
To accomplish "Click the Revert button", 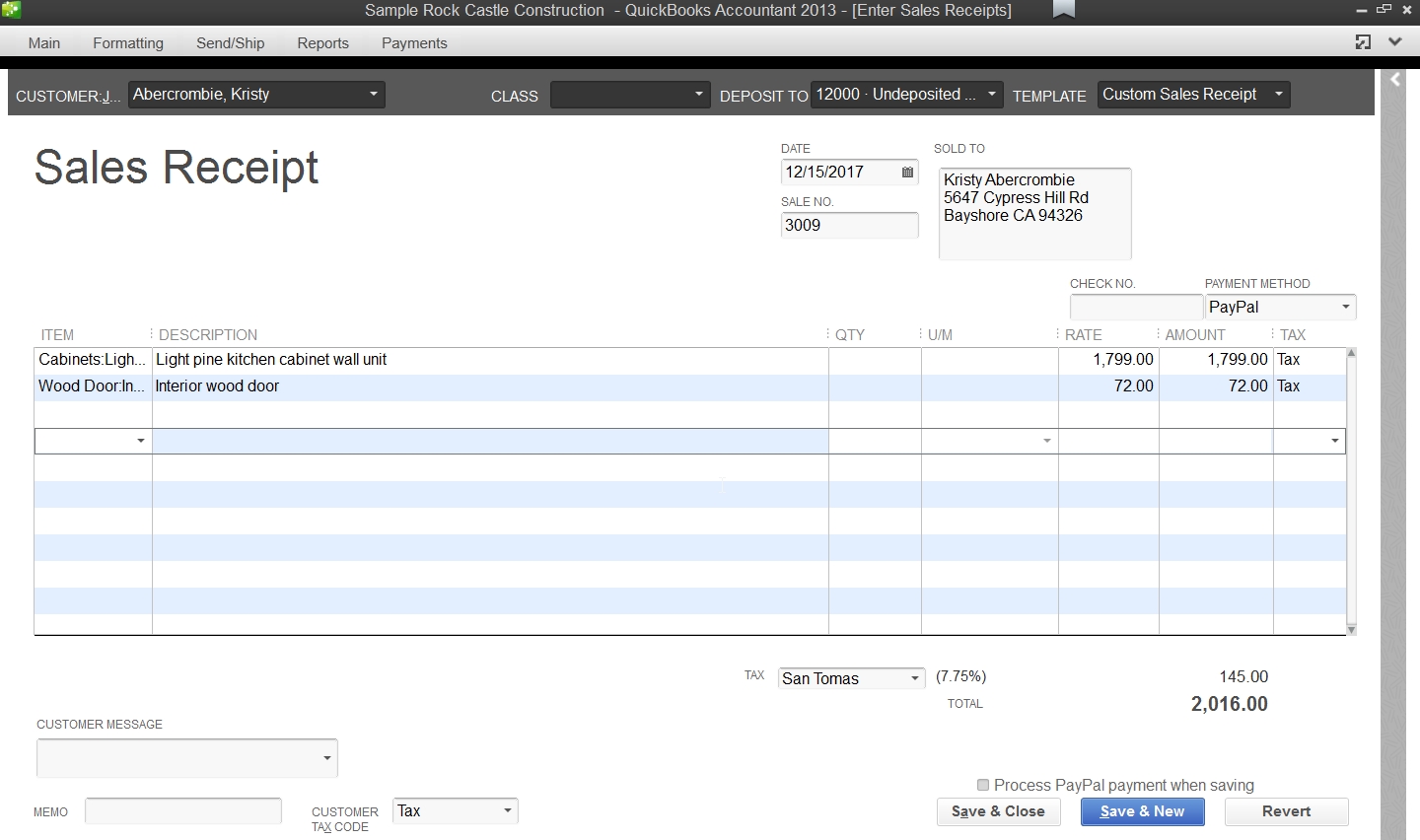I will point(1286,811).
